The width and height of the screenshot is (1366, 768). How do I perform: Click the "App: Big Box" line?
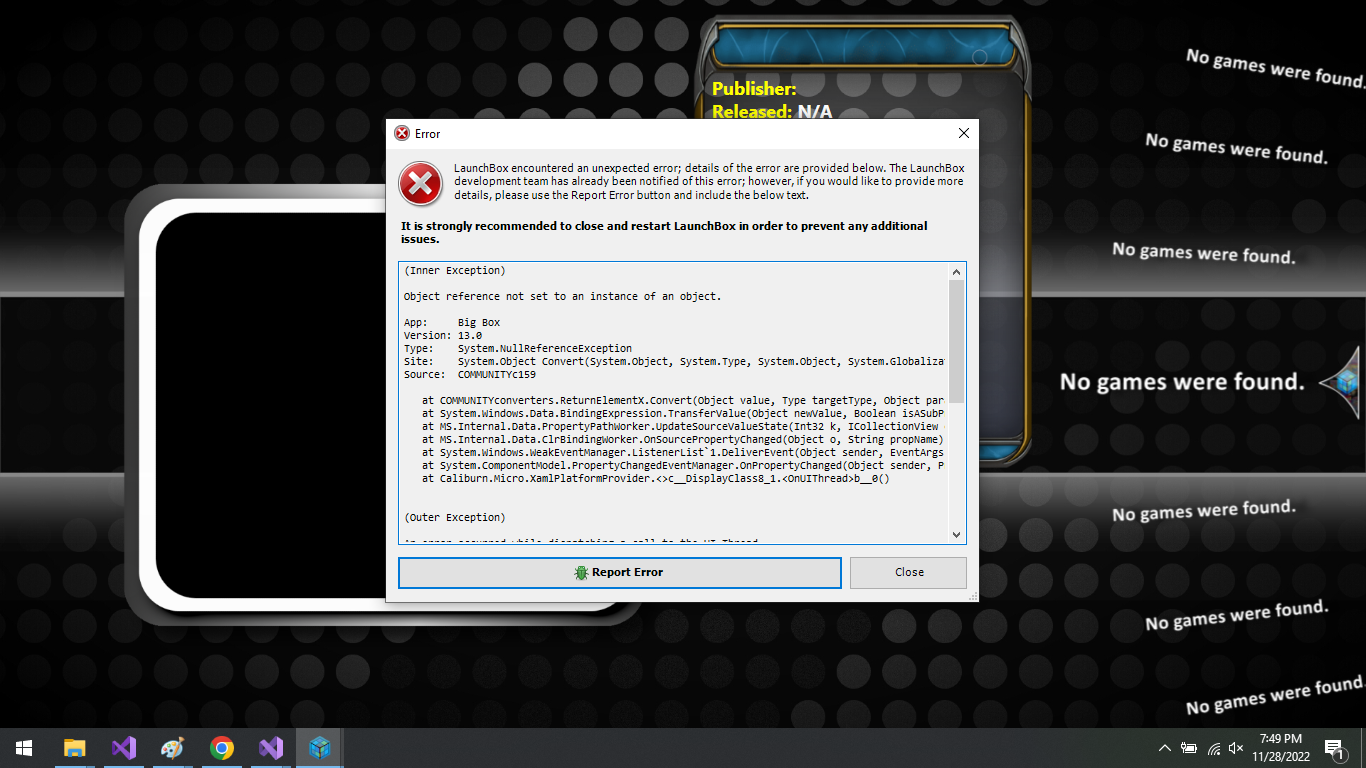tap(452, 323)
